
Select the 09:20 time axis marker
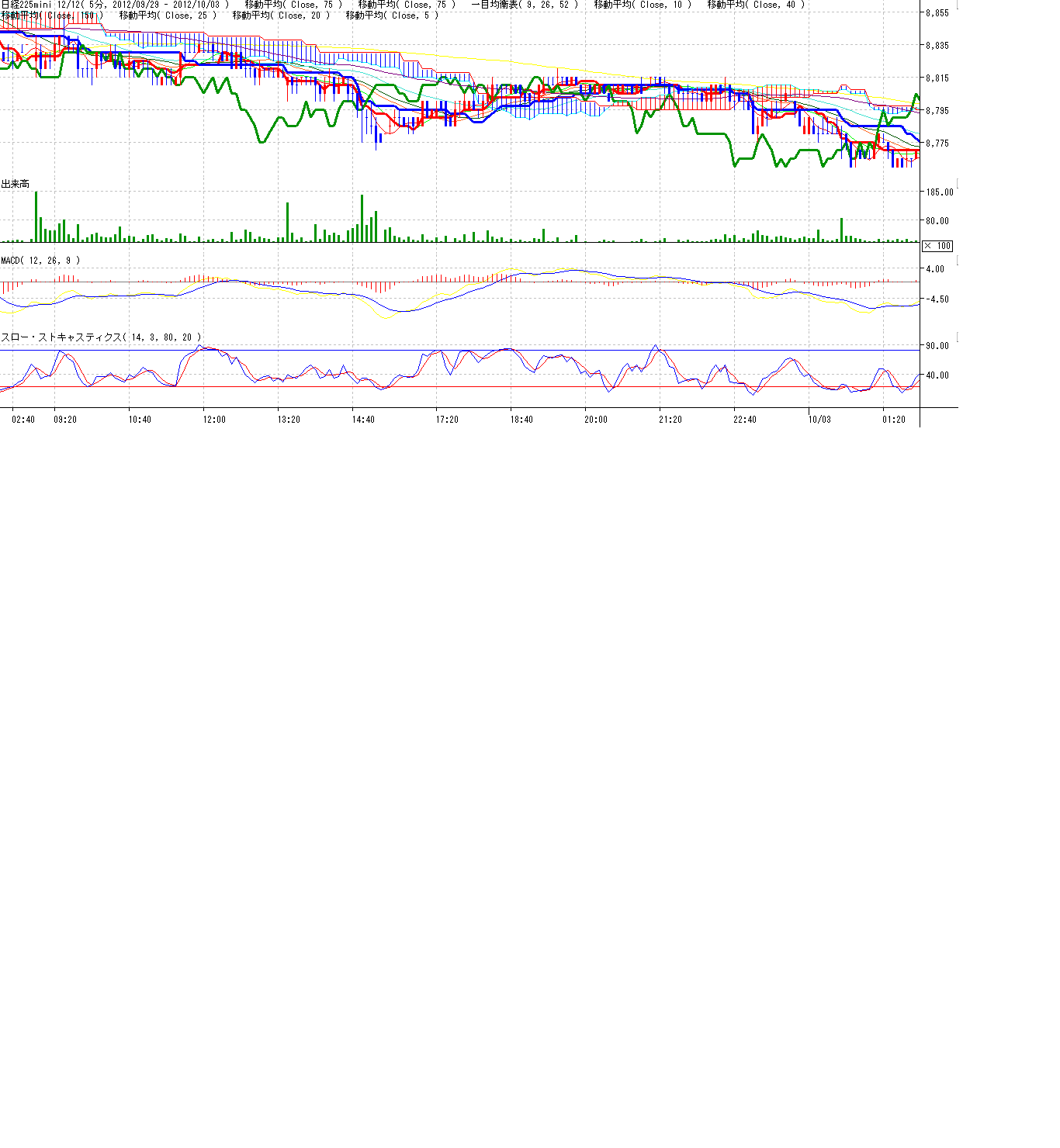point(65,420)
